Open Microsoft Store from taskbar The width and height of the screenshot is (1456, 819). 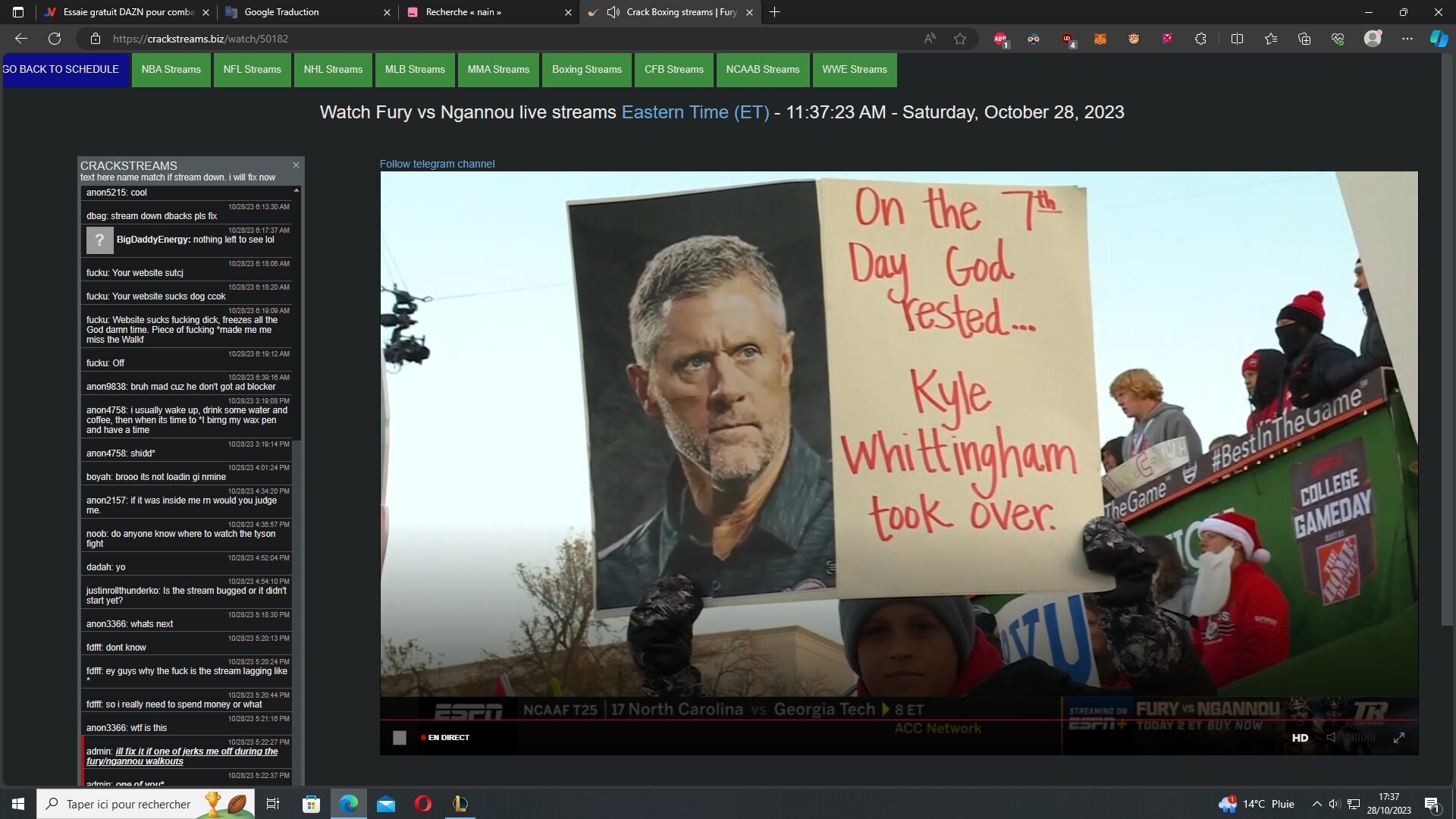pos(311,804)
